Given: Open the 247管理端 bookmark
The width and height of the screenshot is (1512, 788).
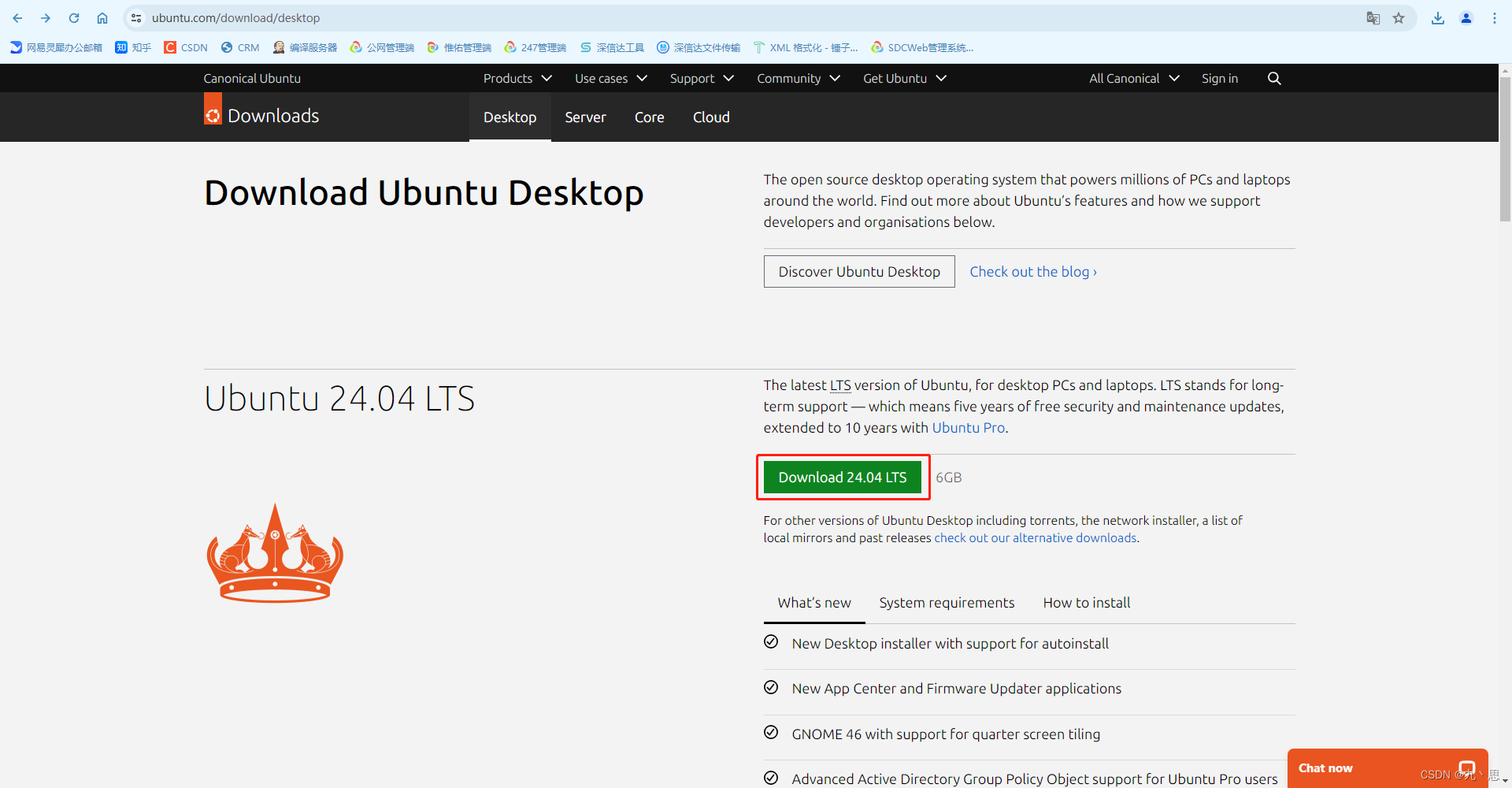Looking at the screenshot, I should click(x=535, y=47).
